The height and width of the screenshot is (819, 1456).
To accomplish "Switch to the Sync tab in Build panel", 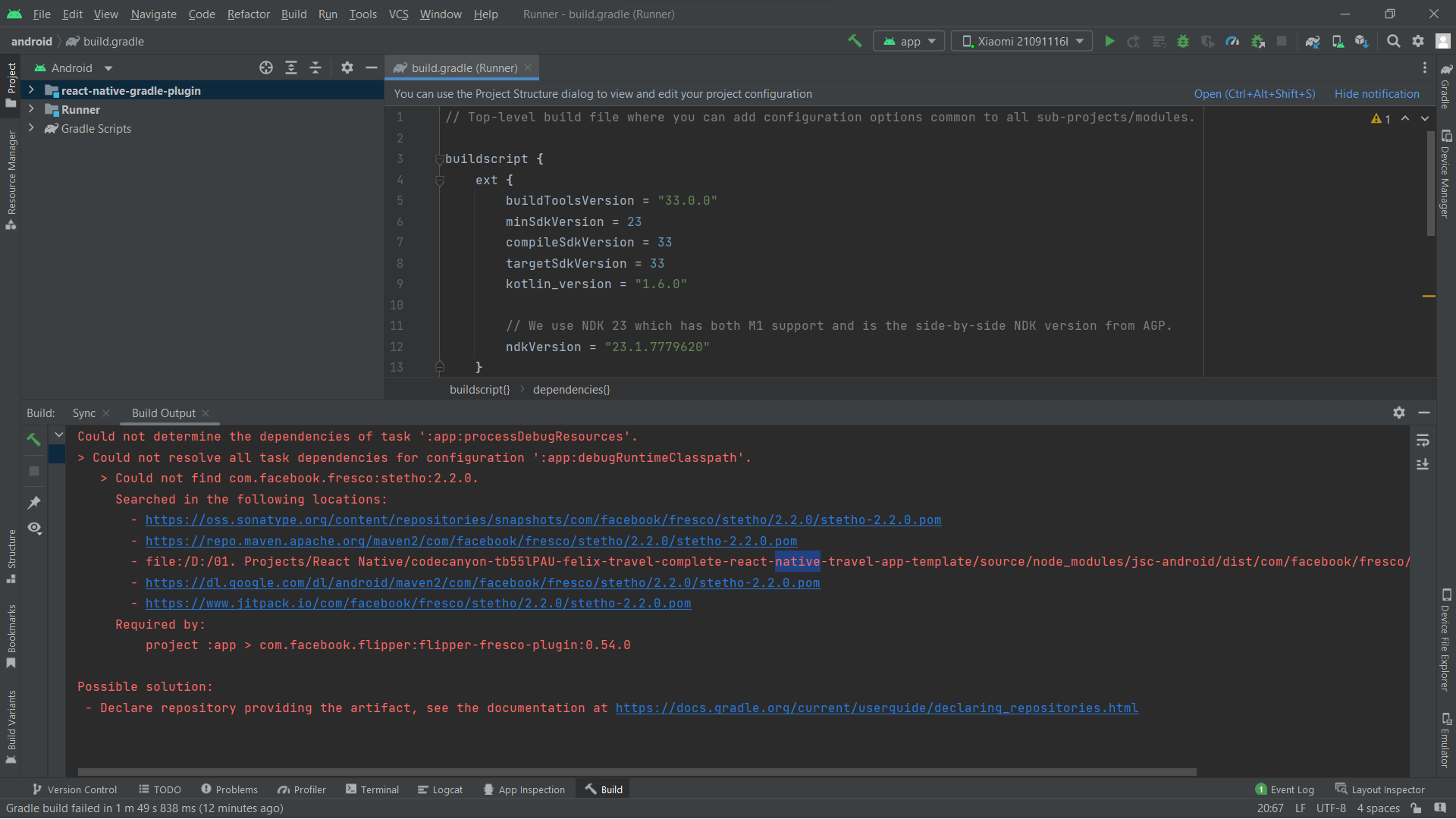I will click(83, 413).
